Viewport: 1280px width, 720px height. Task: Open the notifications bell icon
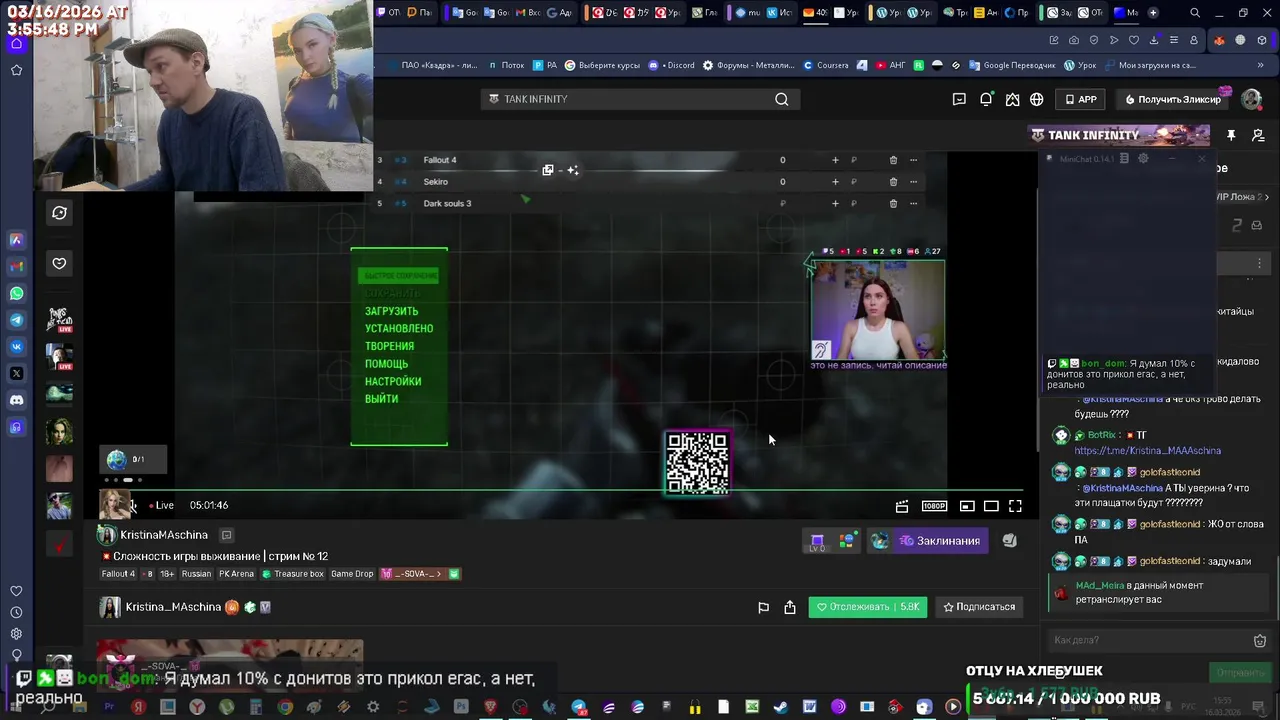[x=986, y=99]
